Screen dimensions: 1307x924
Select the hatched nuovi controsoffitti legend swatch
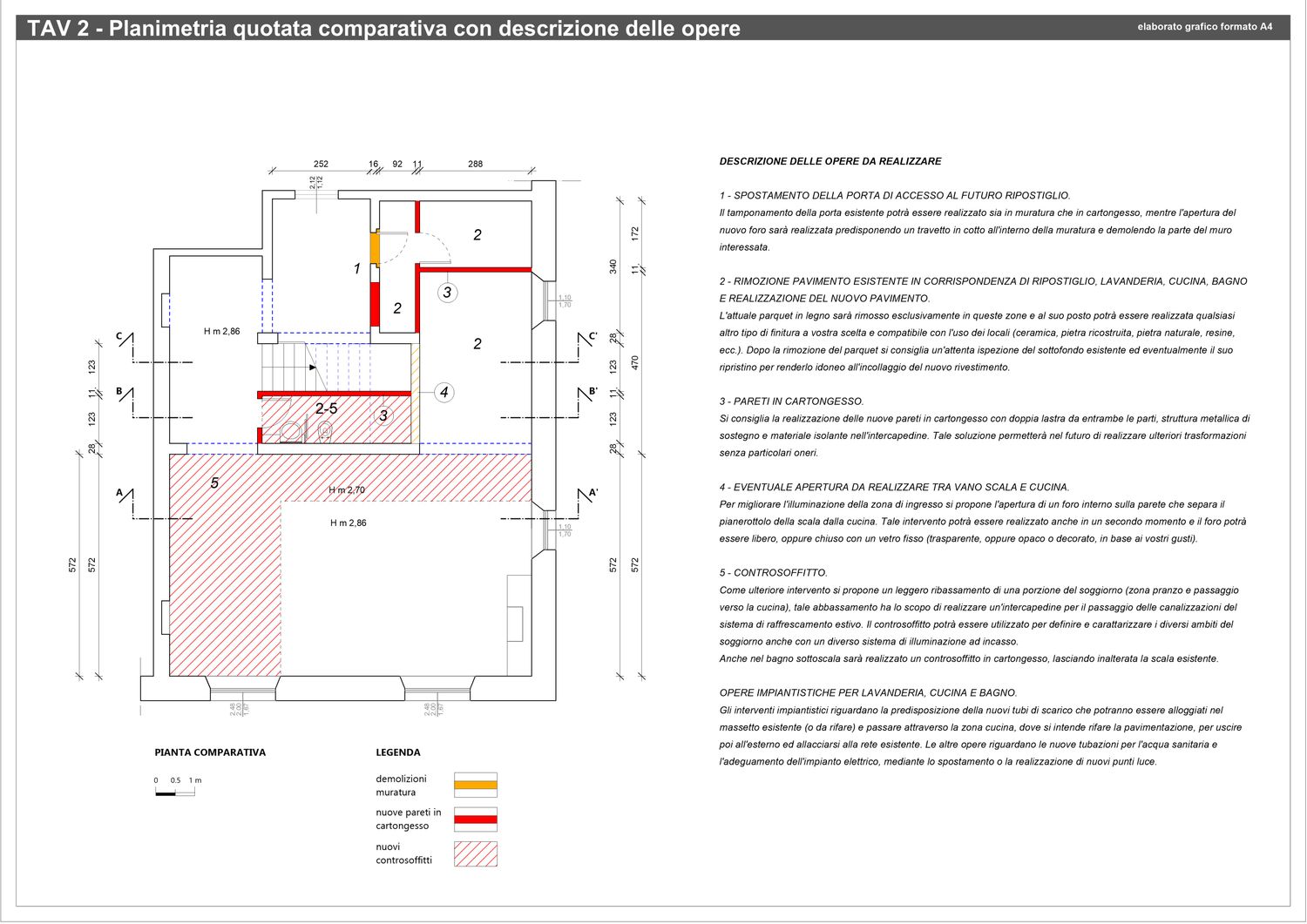click(x=476, y=853)
